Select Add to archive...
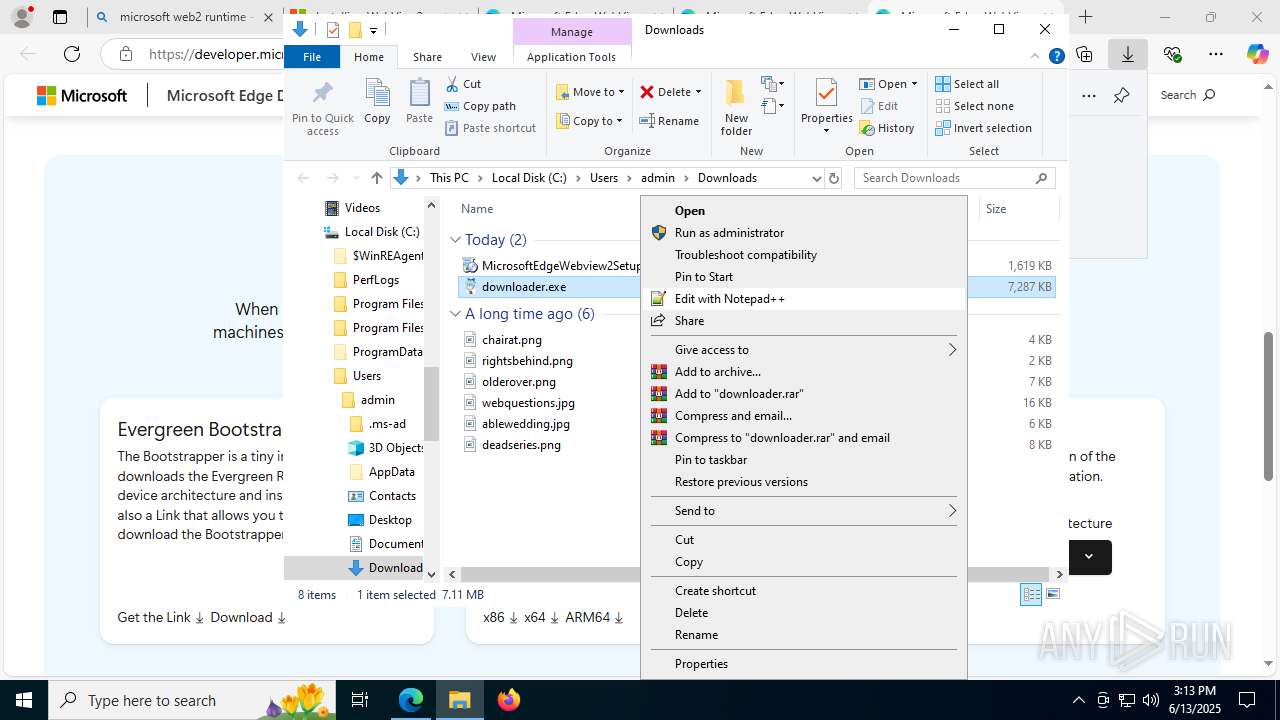Image resolution: width=1280 pixels, height=720 pixels. tap(803, 372)
